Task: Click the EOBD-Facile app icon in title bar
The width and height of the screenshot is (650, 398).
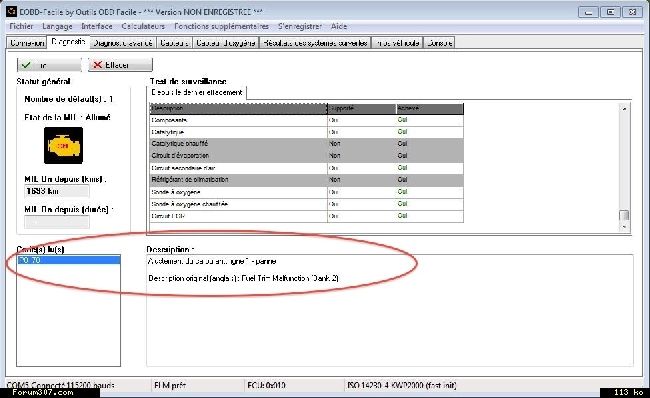Action: [12, 12]
